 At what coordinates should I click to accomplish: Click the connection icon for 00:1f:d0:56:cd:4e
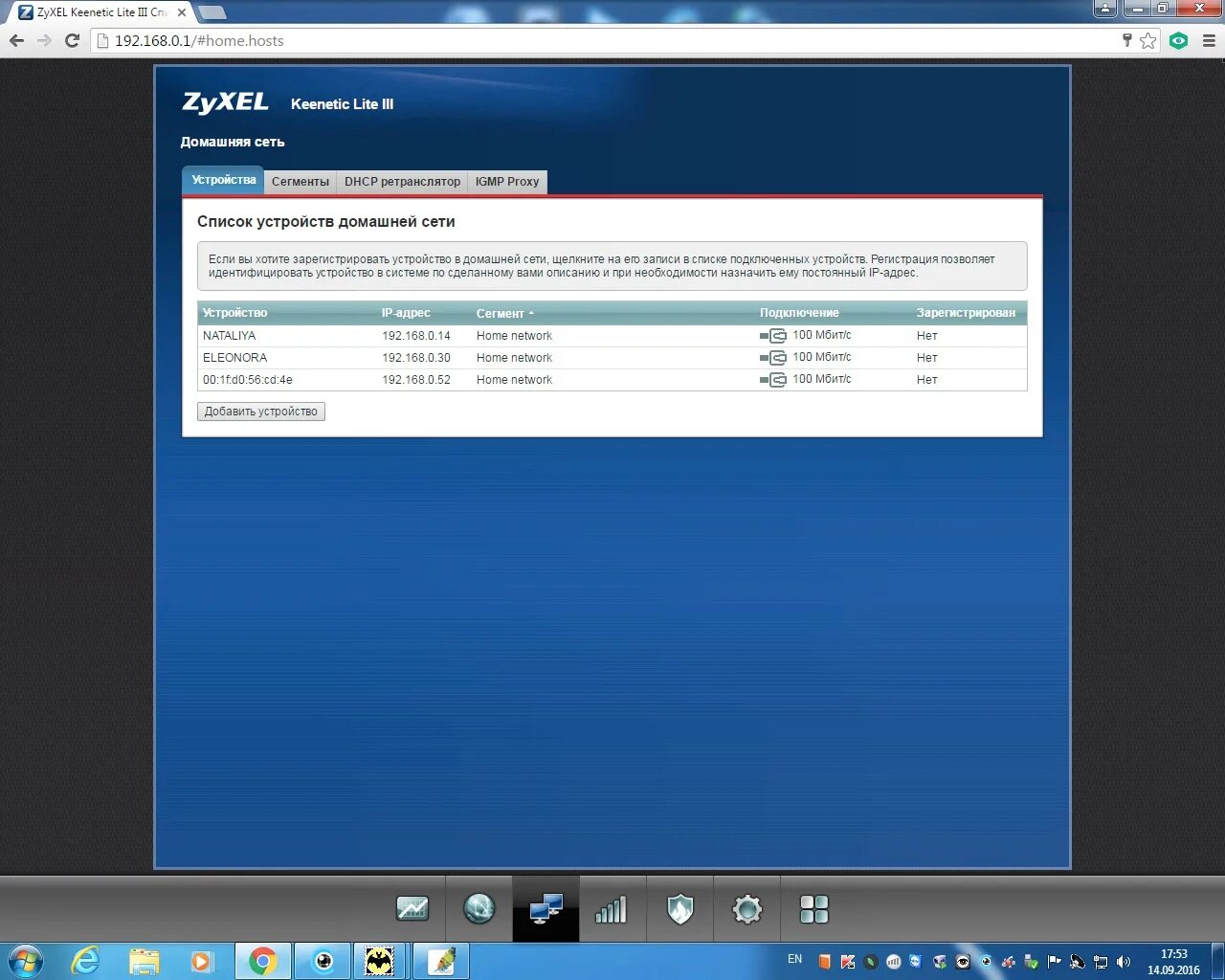coord(773,380)
